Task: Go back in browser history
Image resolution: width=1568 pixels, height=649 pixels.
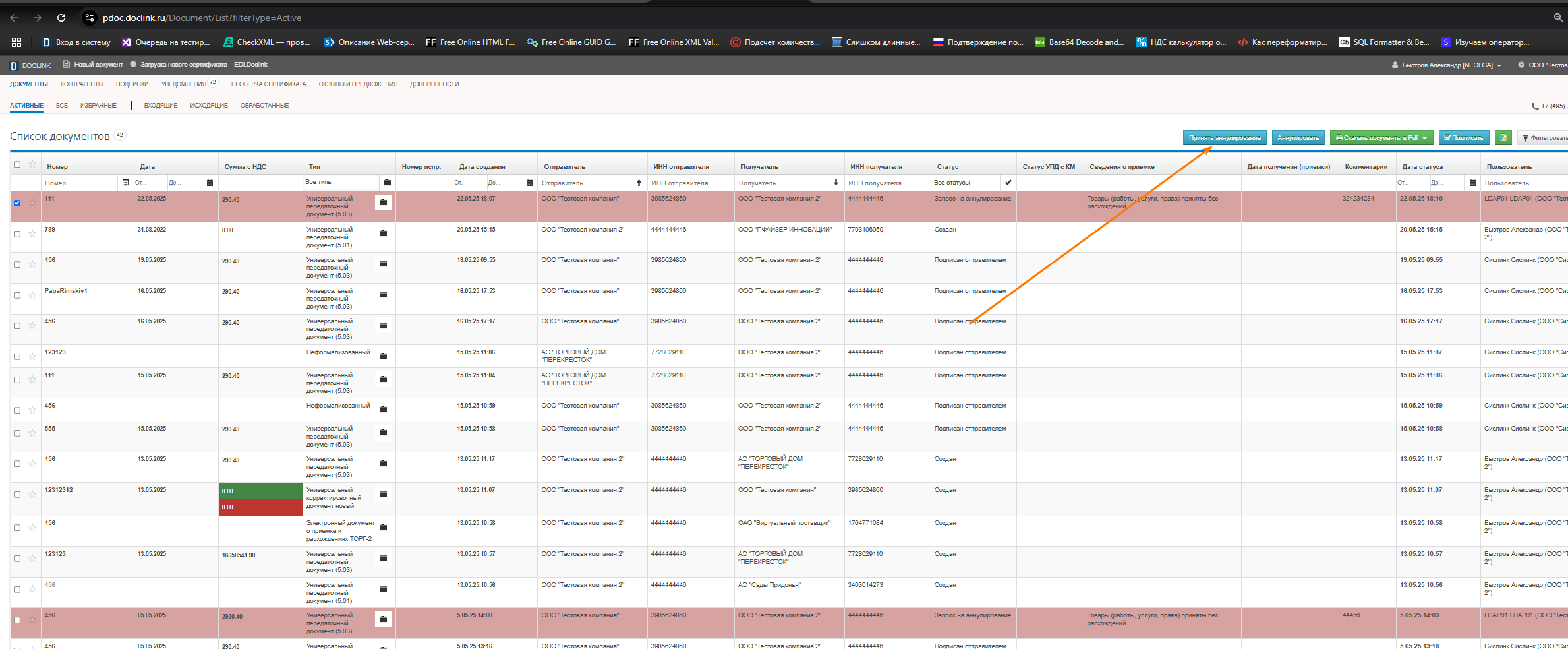Action: tap(15, 18)
